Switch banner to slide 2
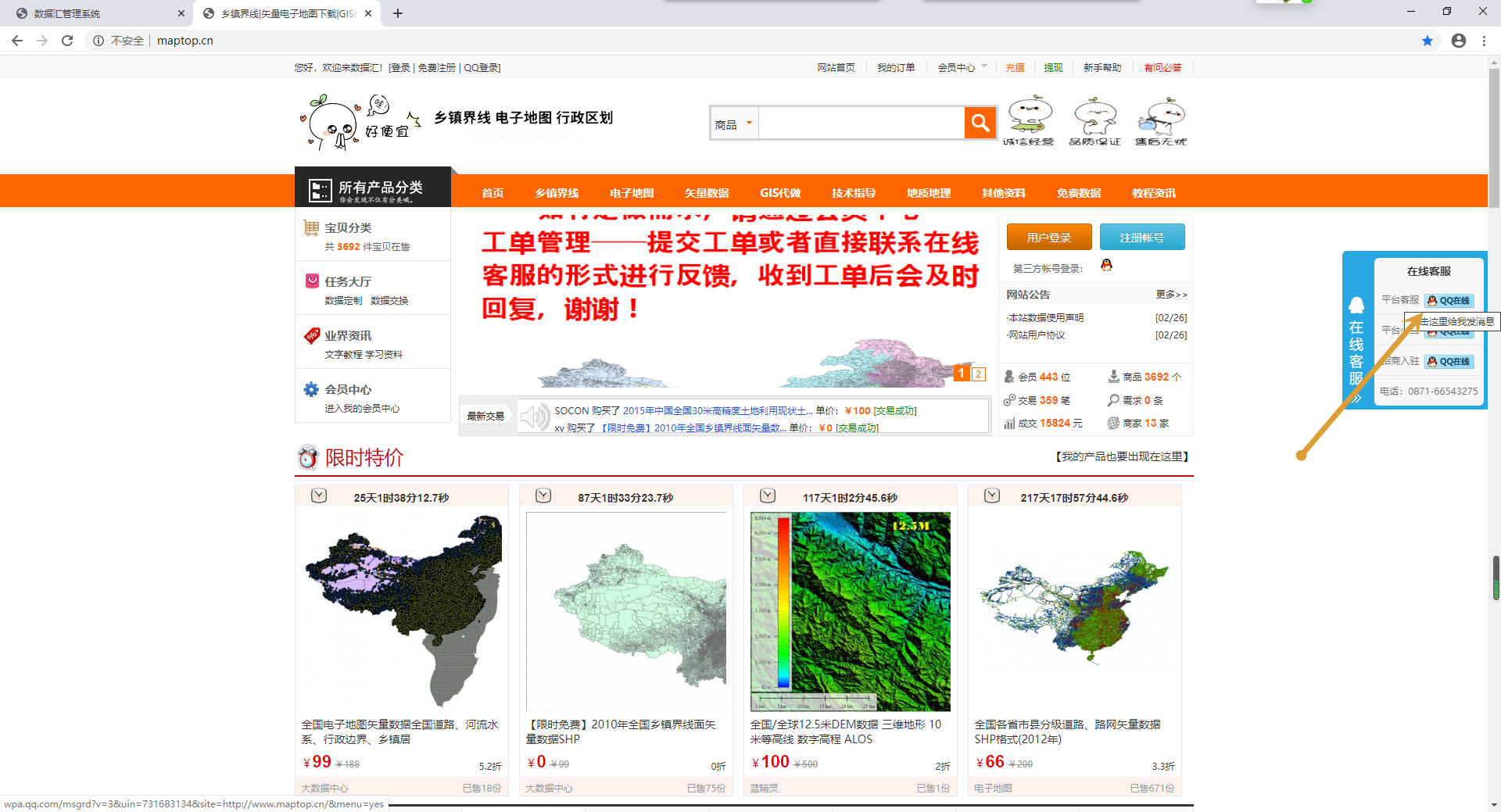The width and height of the screenshot is (1501, 812). [978, 374]
